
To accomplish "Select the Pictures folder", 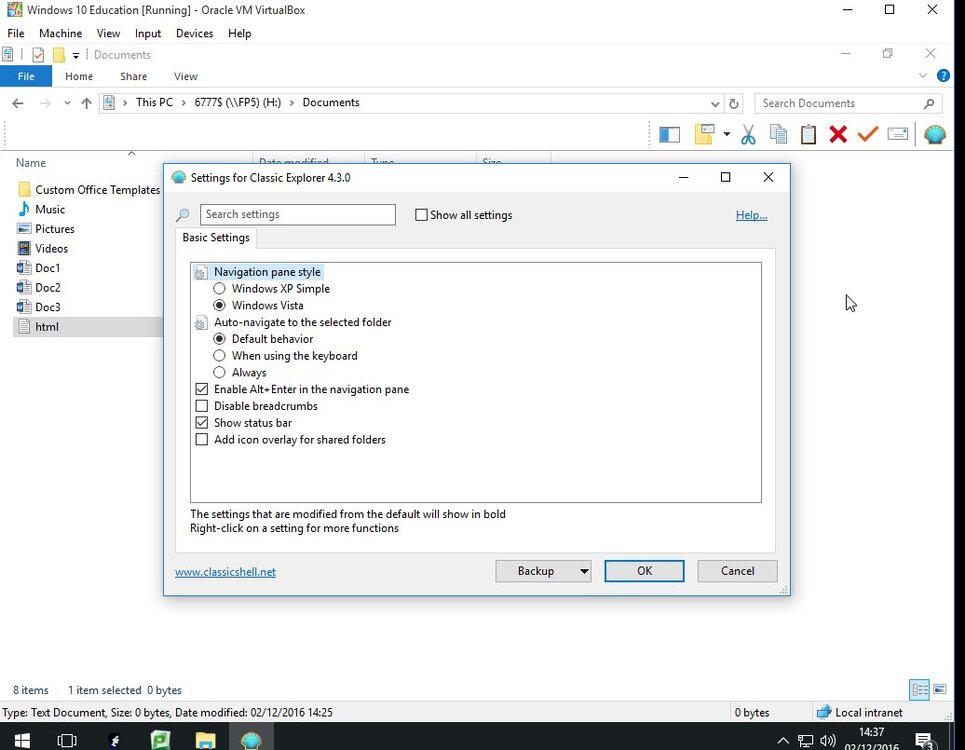I will coord(46,229).
